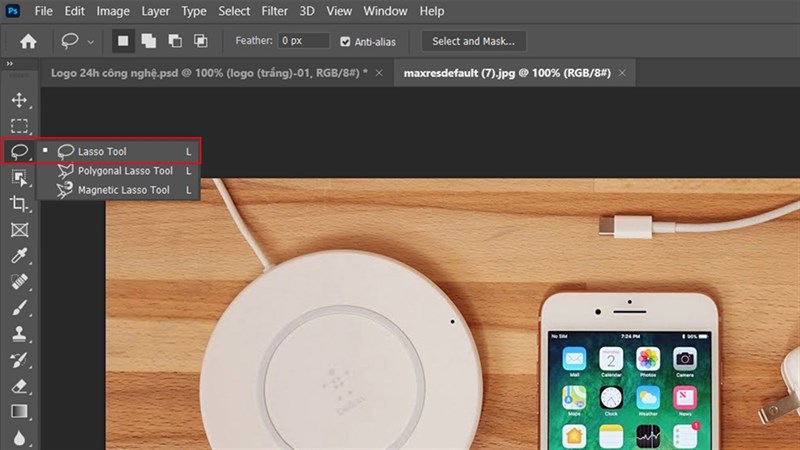Open the File menu
Screen dimensions: 800x450
(x=43, y=11)
